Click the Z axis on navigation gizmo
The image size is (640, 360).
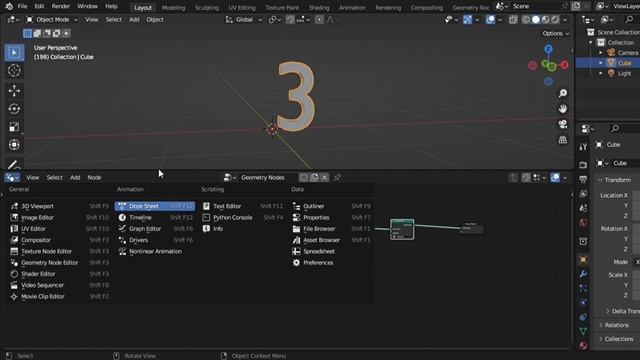[x=549, y=49]
